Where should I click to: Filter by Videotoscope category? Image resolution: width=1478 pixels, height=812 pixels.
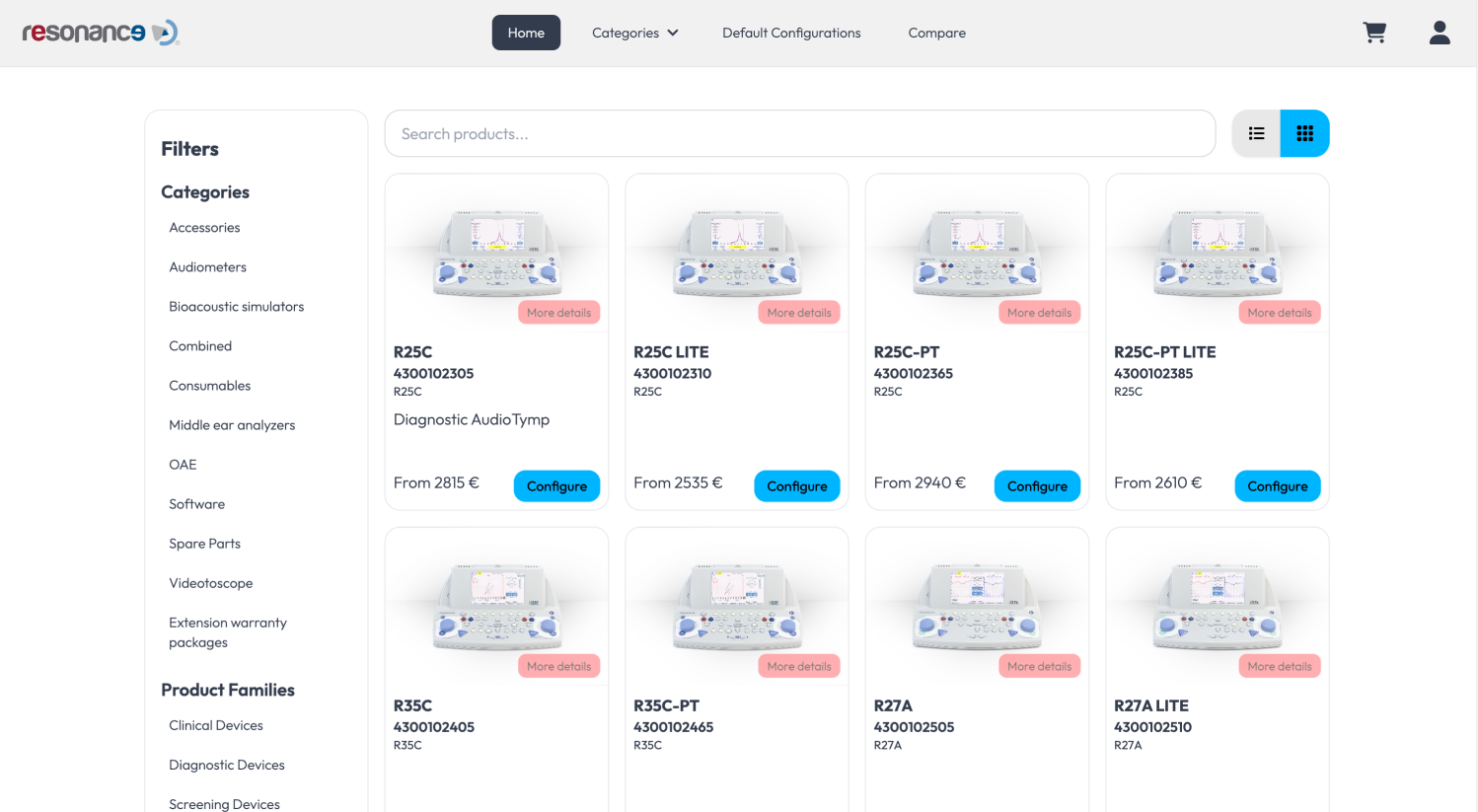(x=210, y=583)
